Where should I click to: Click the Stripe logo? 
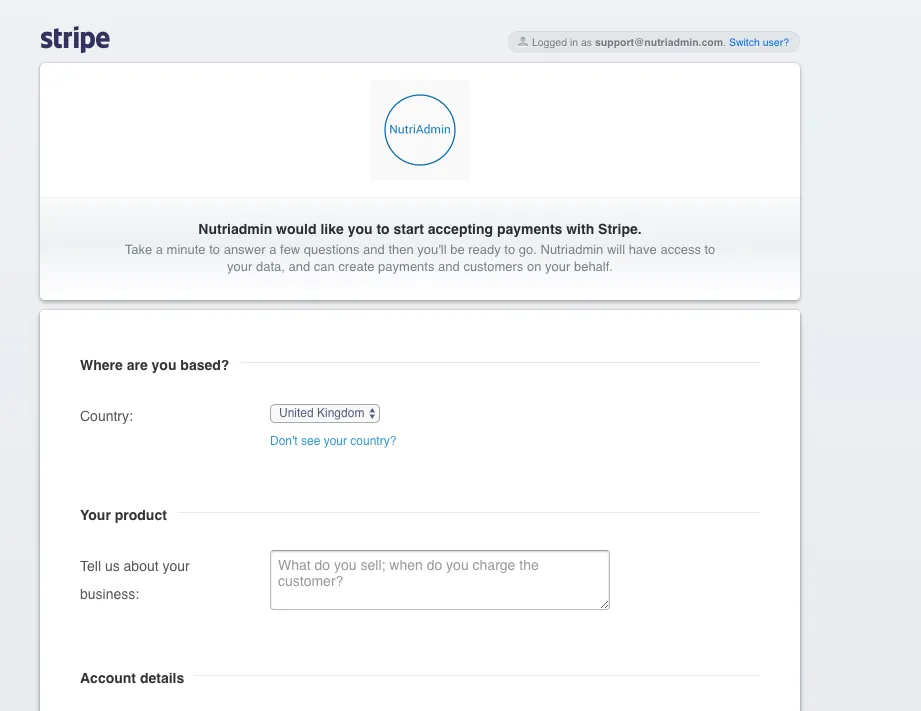tap(75, 40)
